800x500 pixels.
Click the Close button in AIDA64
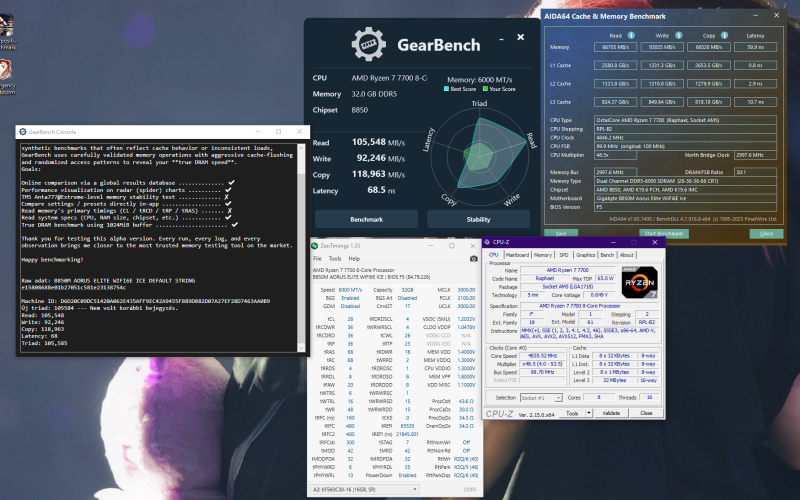[x=766, y=233]
